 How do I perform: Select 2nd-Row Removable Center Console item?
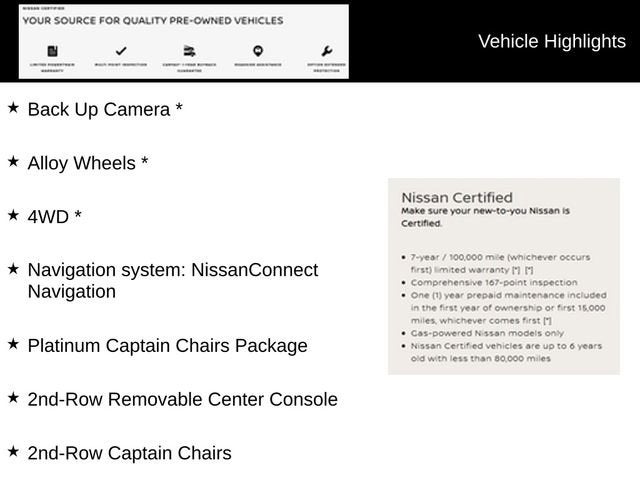[x=182, y=399]
